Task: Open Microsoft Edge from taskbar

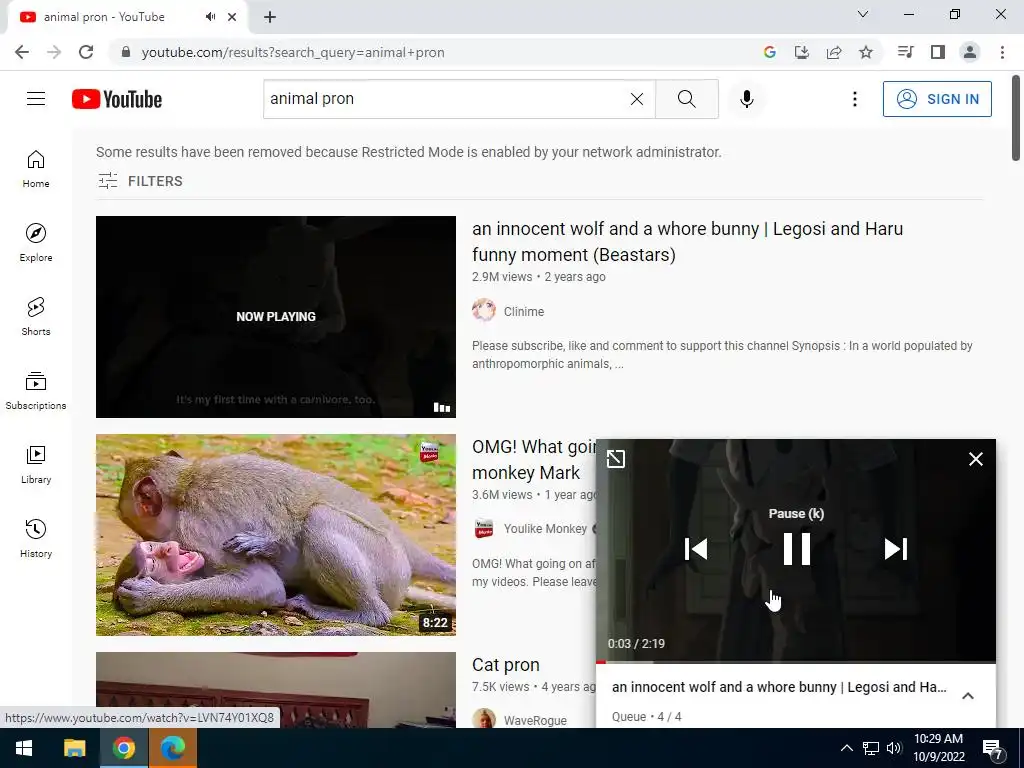Action: [172, 748]
